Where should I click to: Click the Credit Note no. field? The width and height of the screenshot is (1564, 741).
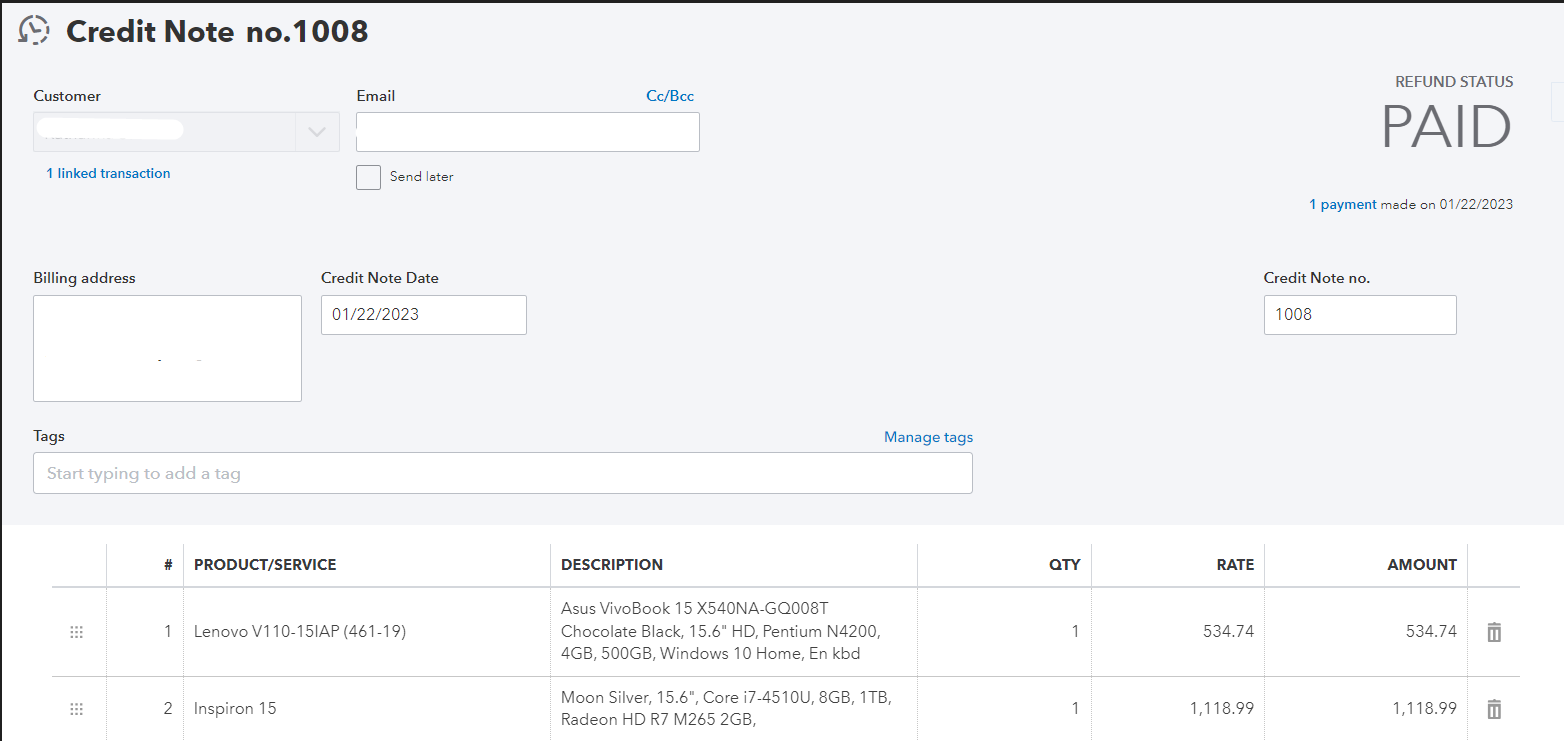(x=1359, y=315)
